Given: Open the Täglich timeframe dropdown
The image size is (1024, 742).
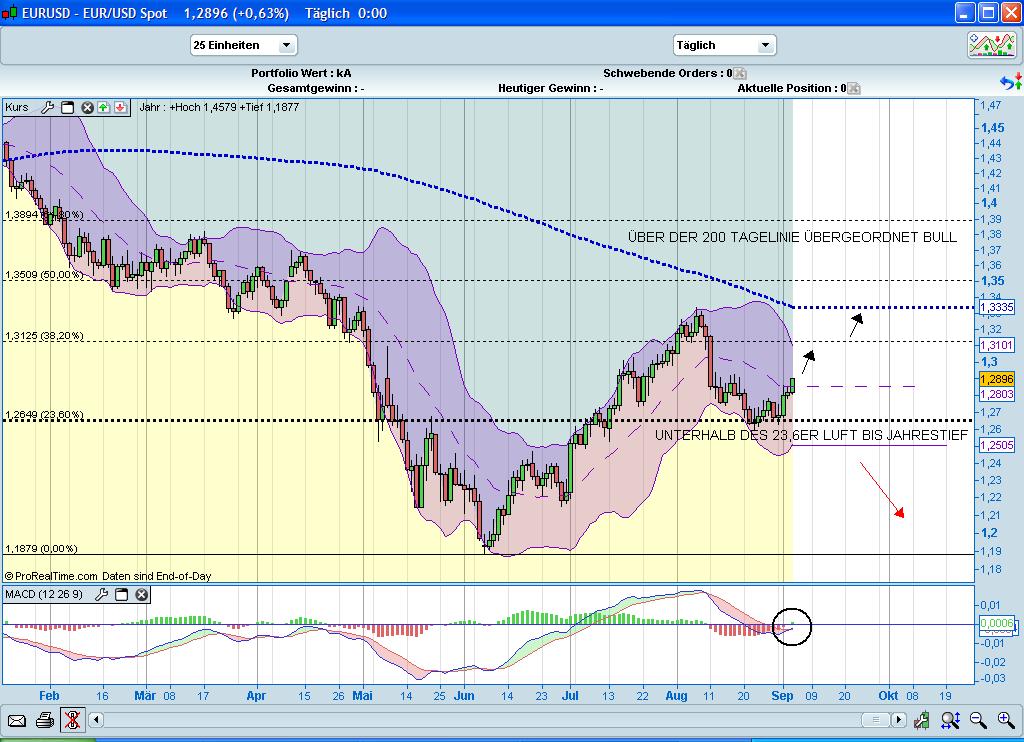Looking at the screenshot, I should point(724,45).
